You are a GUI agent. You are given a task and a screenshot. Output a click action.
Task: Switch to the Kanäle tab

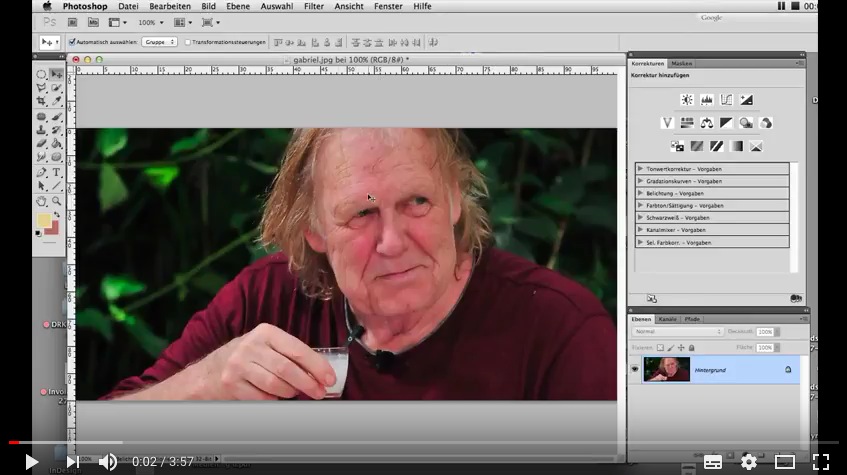point(667,319)
